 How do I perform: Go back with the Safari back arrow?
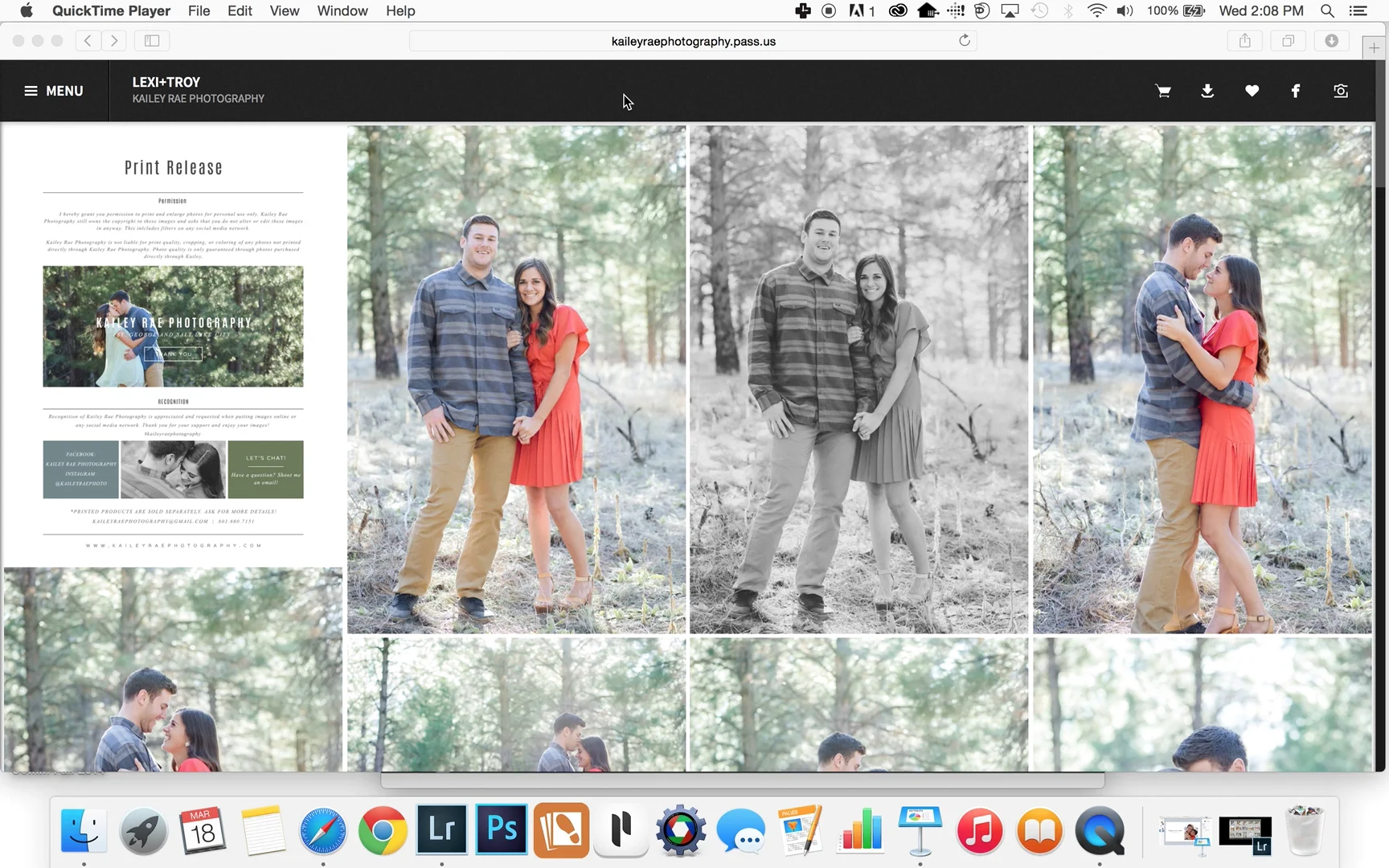point(88,40)
